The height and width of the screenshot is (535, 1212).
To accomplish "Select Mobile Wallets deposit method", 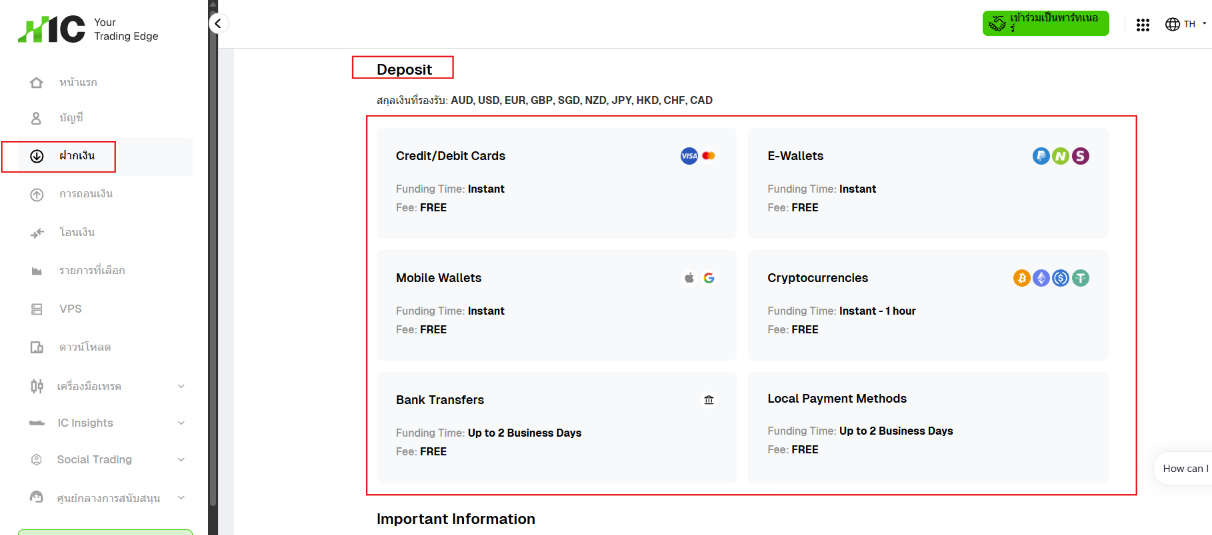I will point(557,305).
